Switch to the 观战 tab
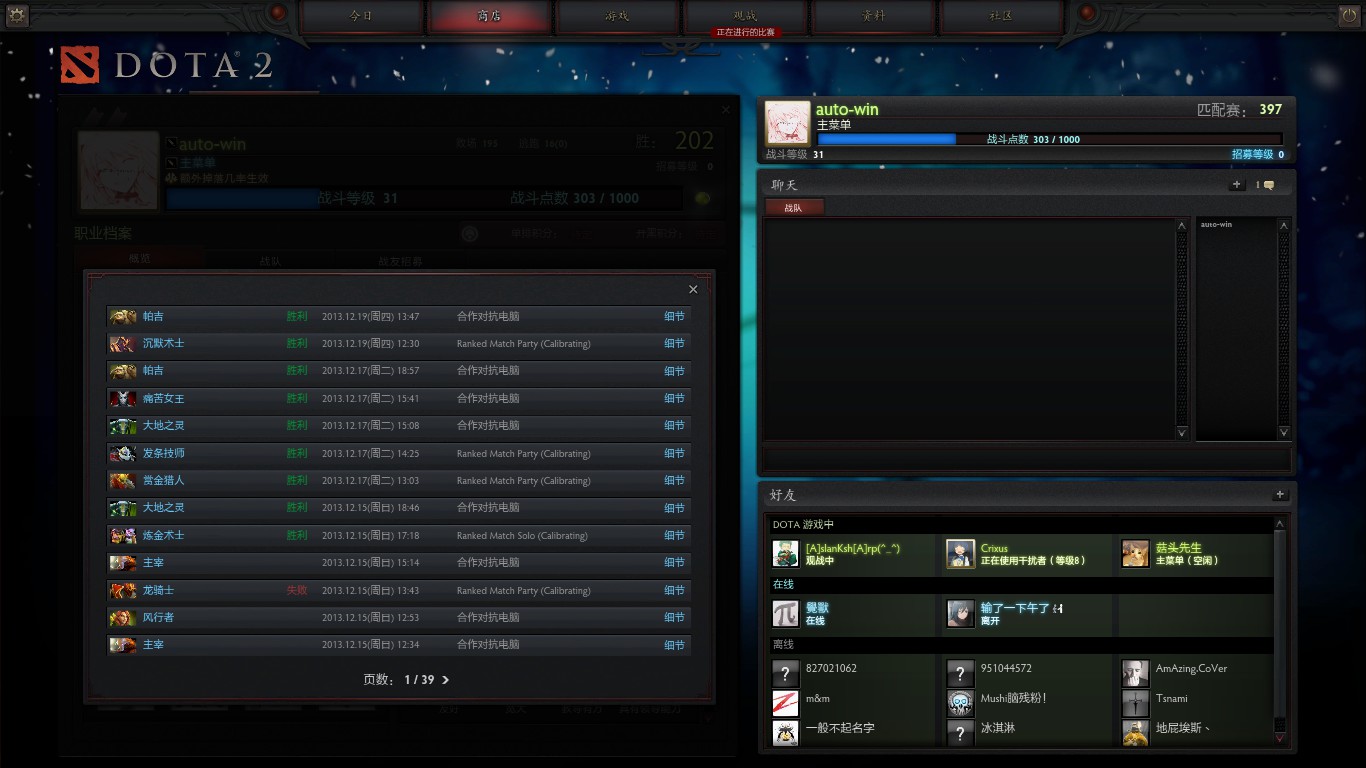Viewport: 1366px width, 768px height. click(745, 16)
